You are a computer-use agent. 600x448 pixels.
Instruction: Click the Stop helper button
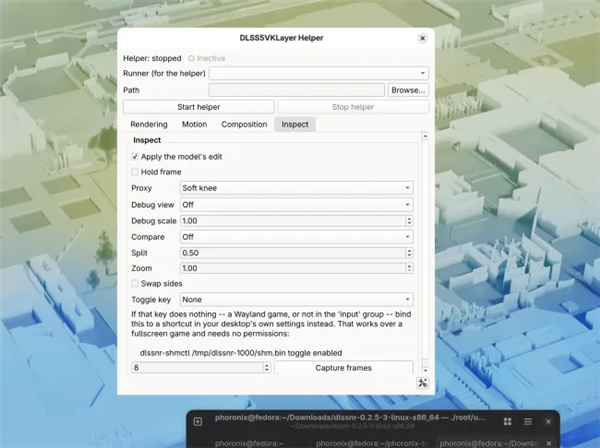coord(353,107)
